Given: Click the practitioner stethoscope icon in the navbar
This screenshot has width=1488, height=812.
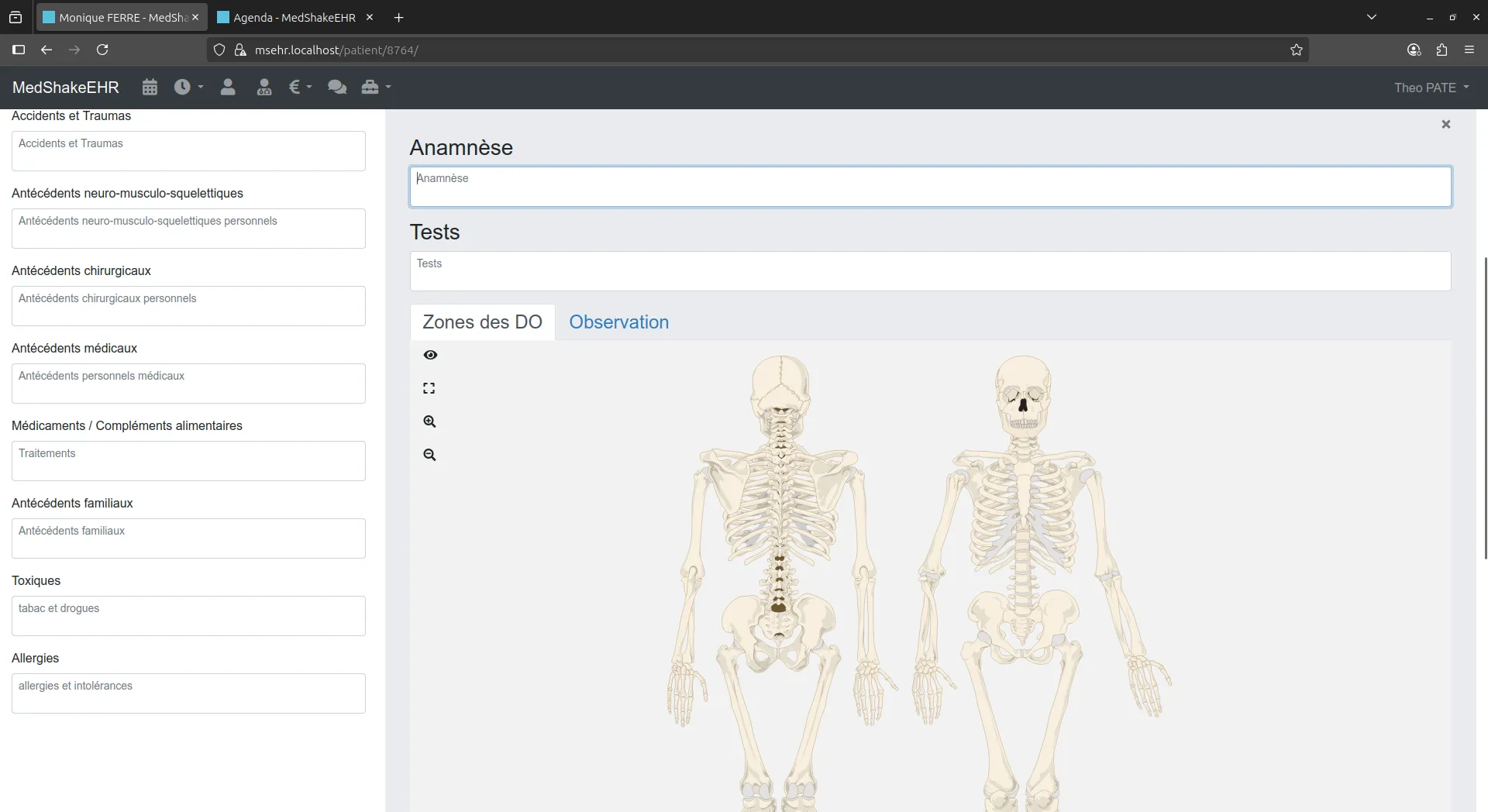Looking at the screenshot, I should coord(263,87).
